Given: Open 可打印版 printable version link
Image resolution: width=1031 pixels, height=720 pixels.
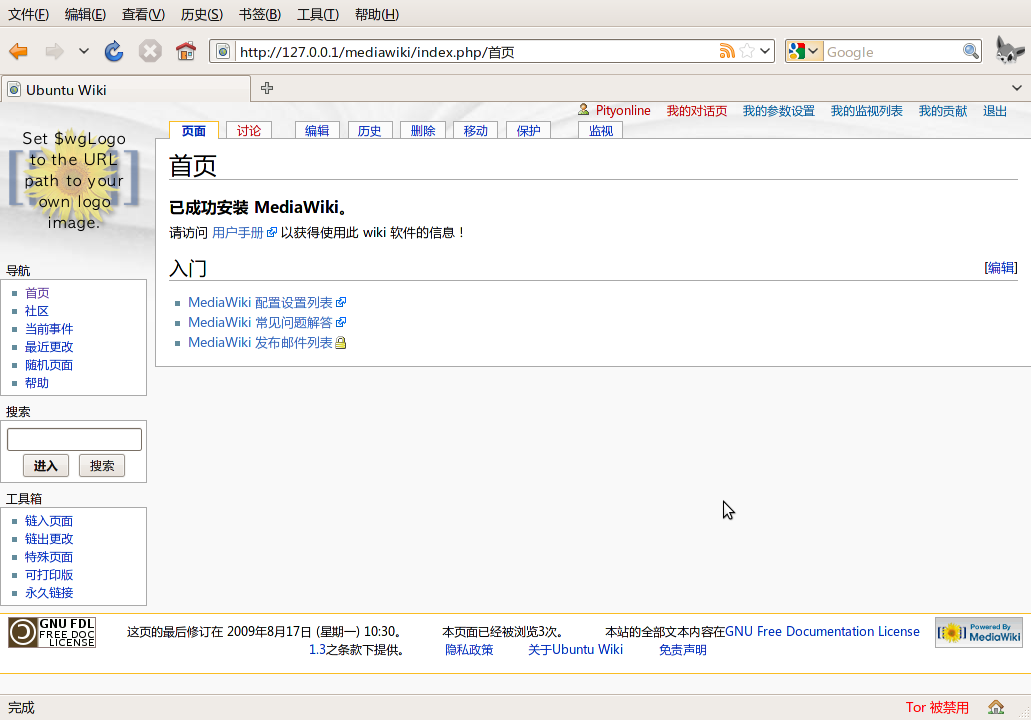Looking at the screenshot, I should pos(49,575).
